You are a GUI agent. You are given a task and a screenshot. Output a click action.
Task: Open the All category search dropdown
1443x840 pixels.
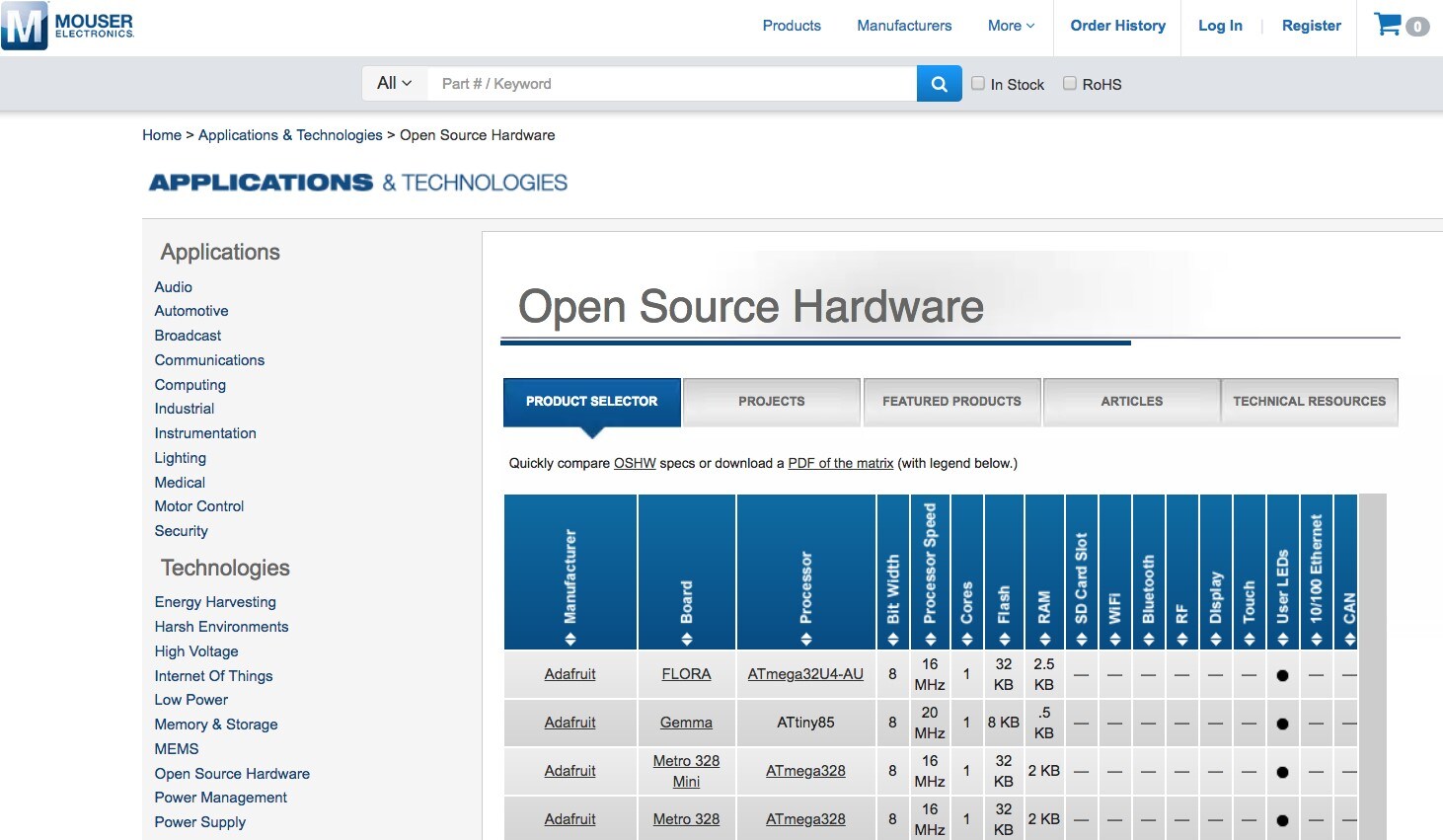(394, 84)
